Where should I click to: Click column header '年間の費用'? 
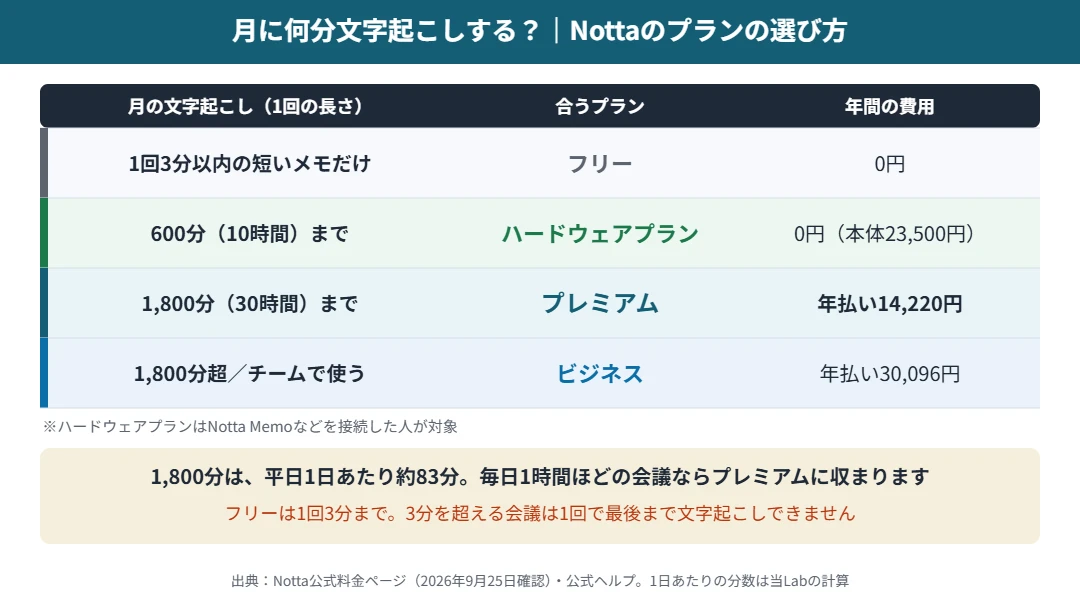[889, 106]
